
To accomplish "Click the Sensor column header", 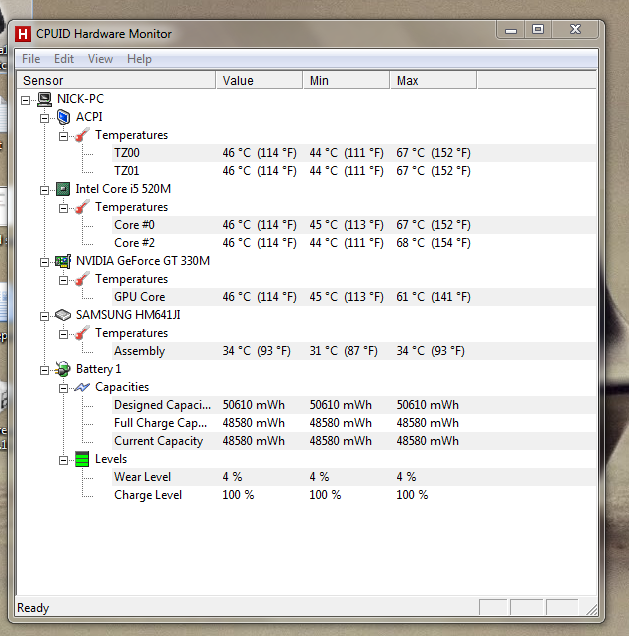I will click(x=116, y=80).
